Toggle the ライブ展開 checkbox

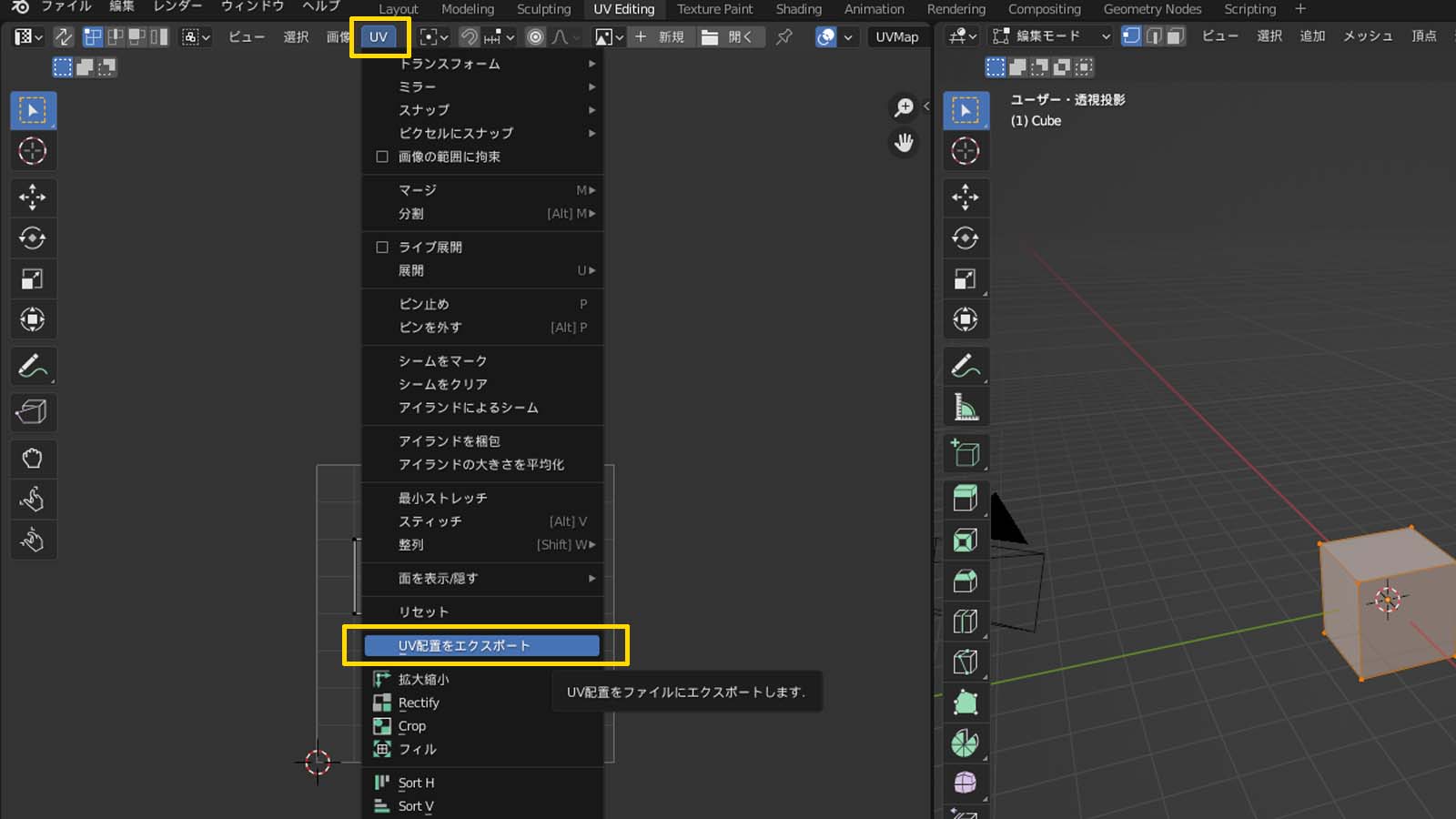[x=382, y=248]
